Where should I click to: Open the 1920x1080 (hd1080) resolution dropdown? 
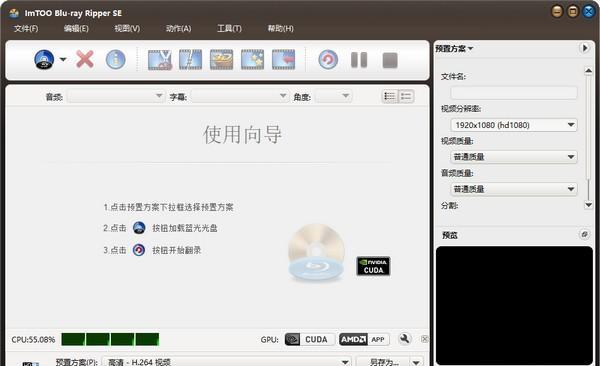514,125
